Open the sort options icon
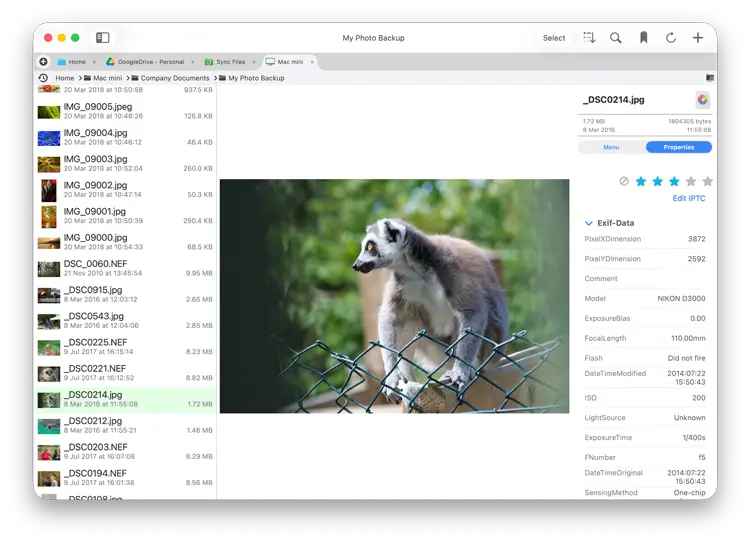Image resolution: width=750 pixels, height=543 pixels. 589,38
